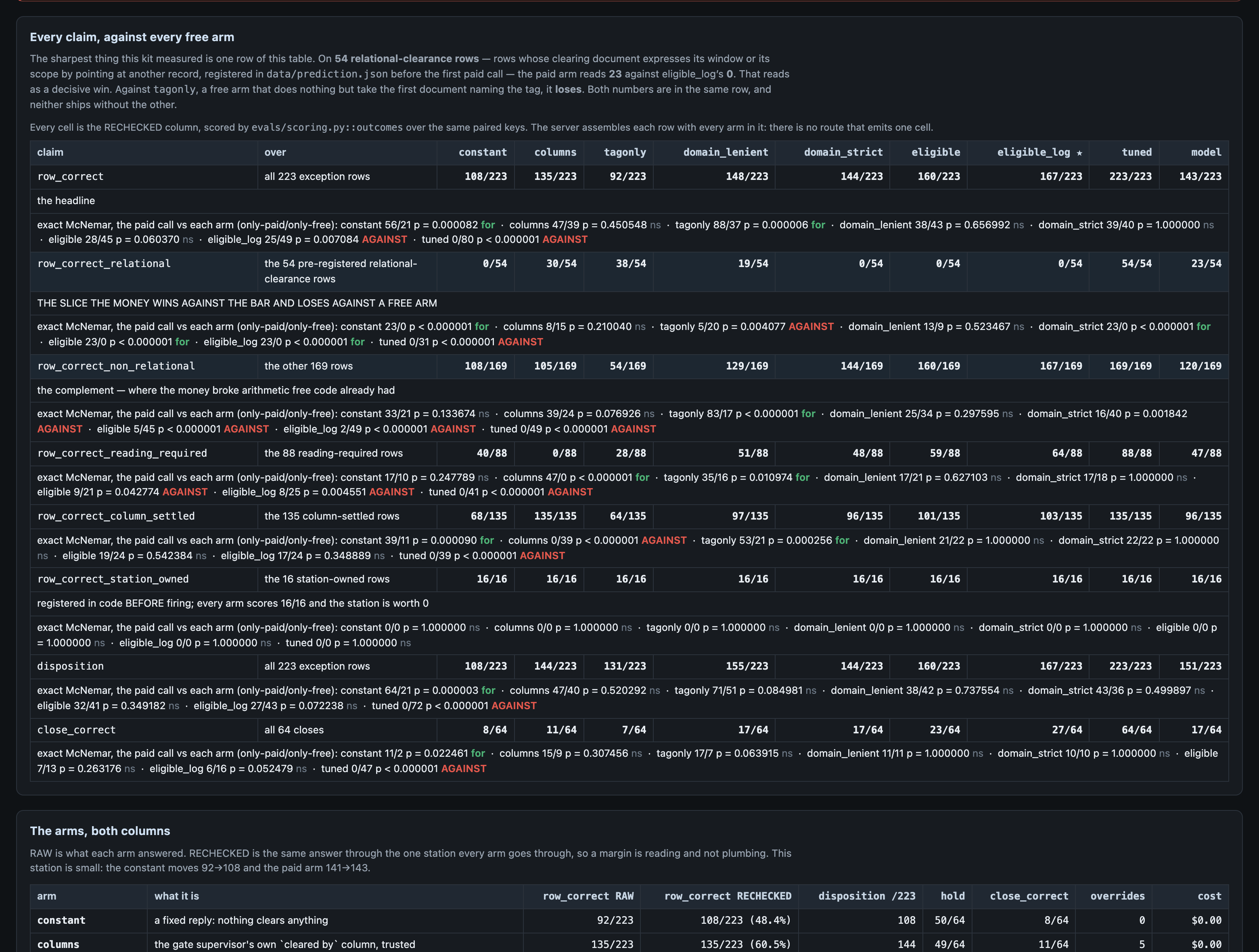Click 'The arms, both columns' heading
Image resolution: width=1259 pixels, height=952 pixels.
(x=100, y=831)
